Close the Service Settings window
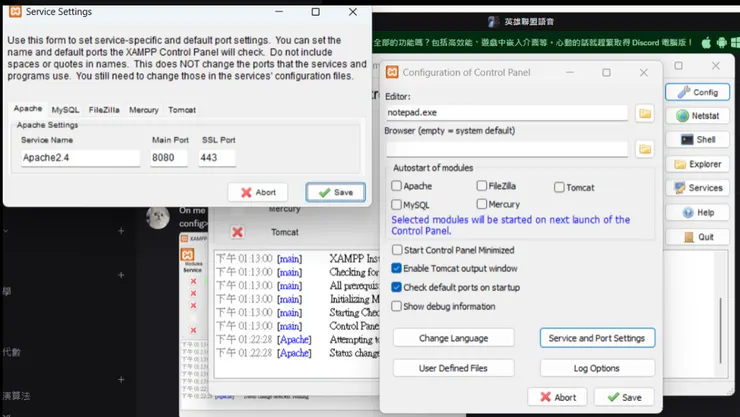740x417 pixels. [353, 12]
